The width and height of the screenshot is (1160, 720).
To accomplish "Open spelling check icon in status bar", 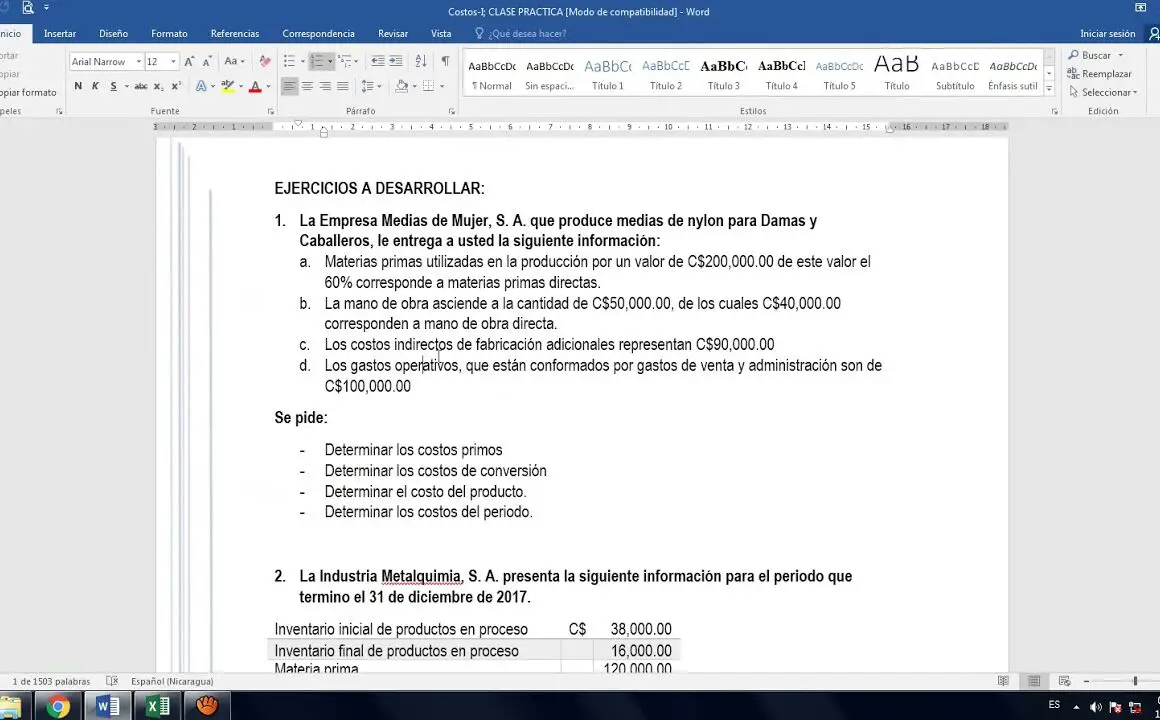I will point(112,681).
